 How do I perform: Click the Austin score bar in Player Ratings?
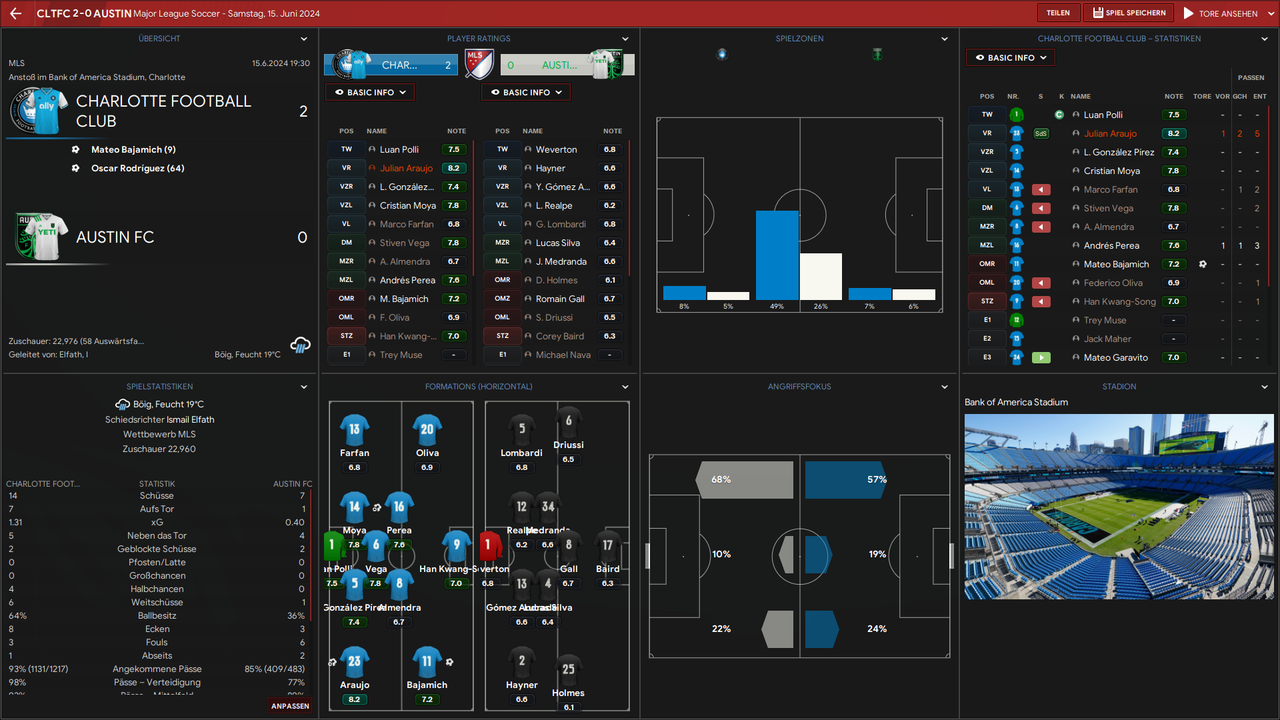(569, 65)
